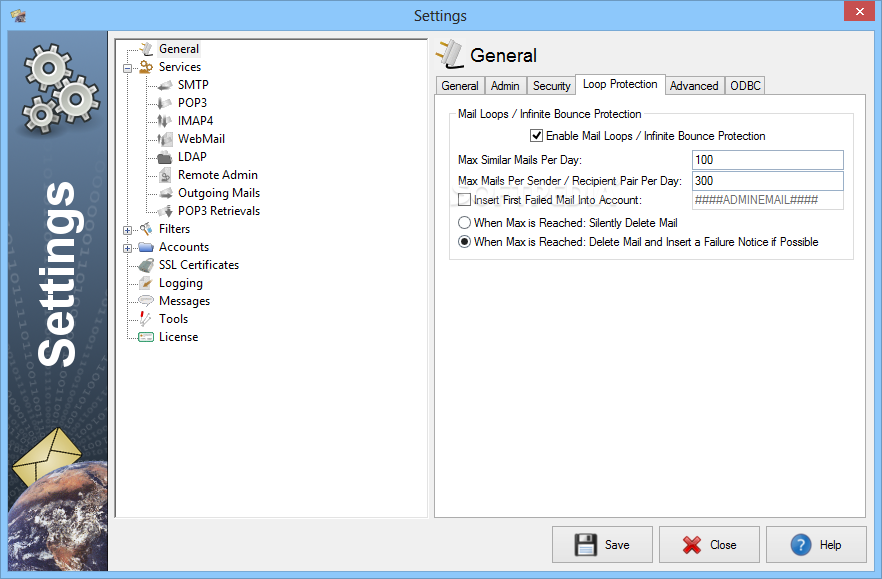Expand the Accounts tree node
The width and height of the screenshot is (882, 579).
tap(128, 248)
